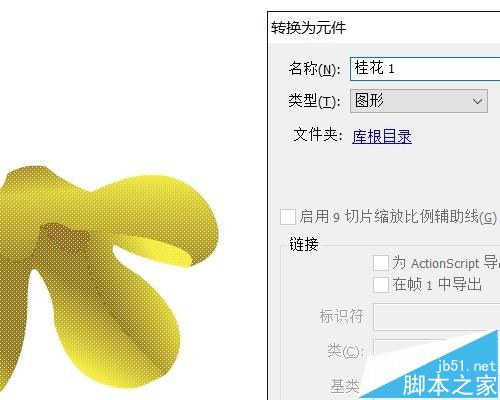Click the 类型(T) label
Viewport: 500px width, 400px height.
314,101
